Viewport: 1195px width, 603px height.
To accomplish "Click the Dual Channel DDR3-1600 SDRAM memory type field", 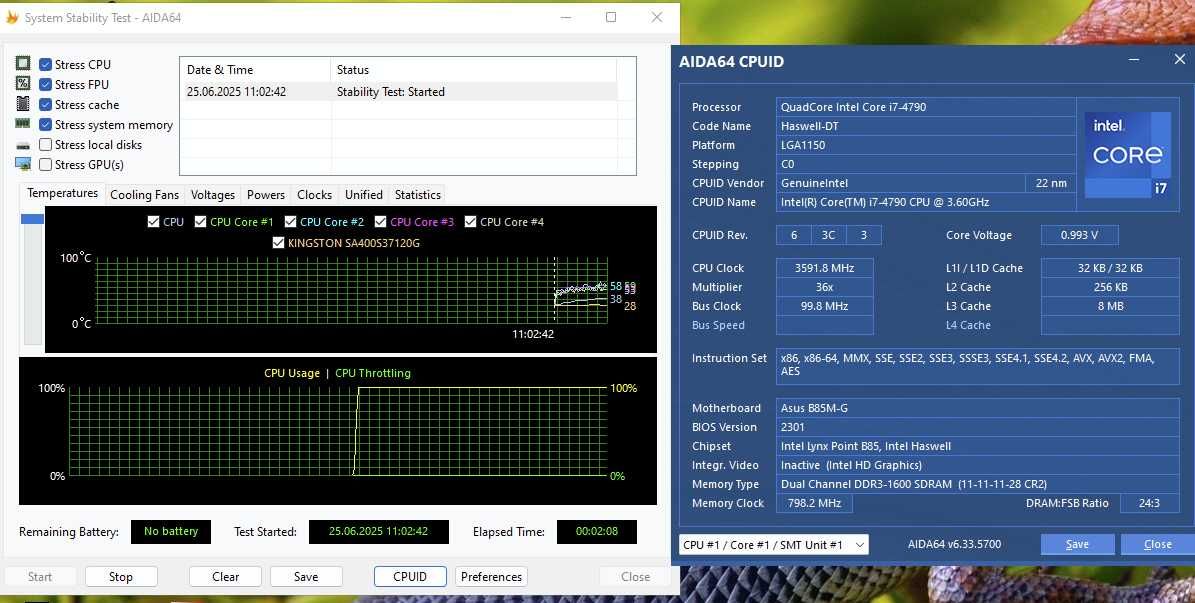I will (978, 484).
